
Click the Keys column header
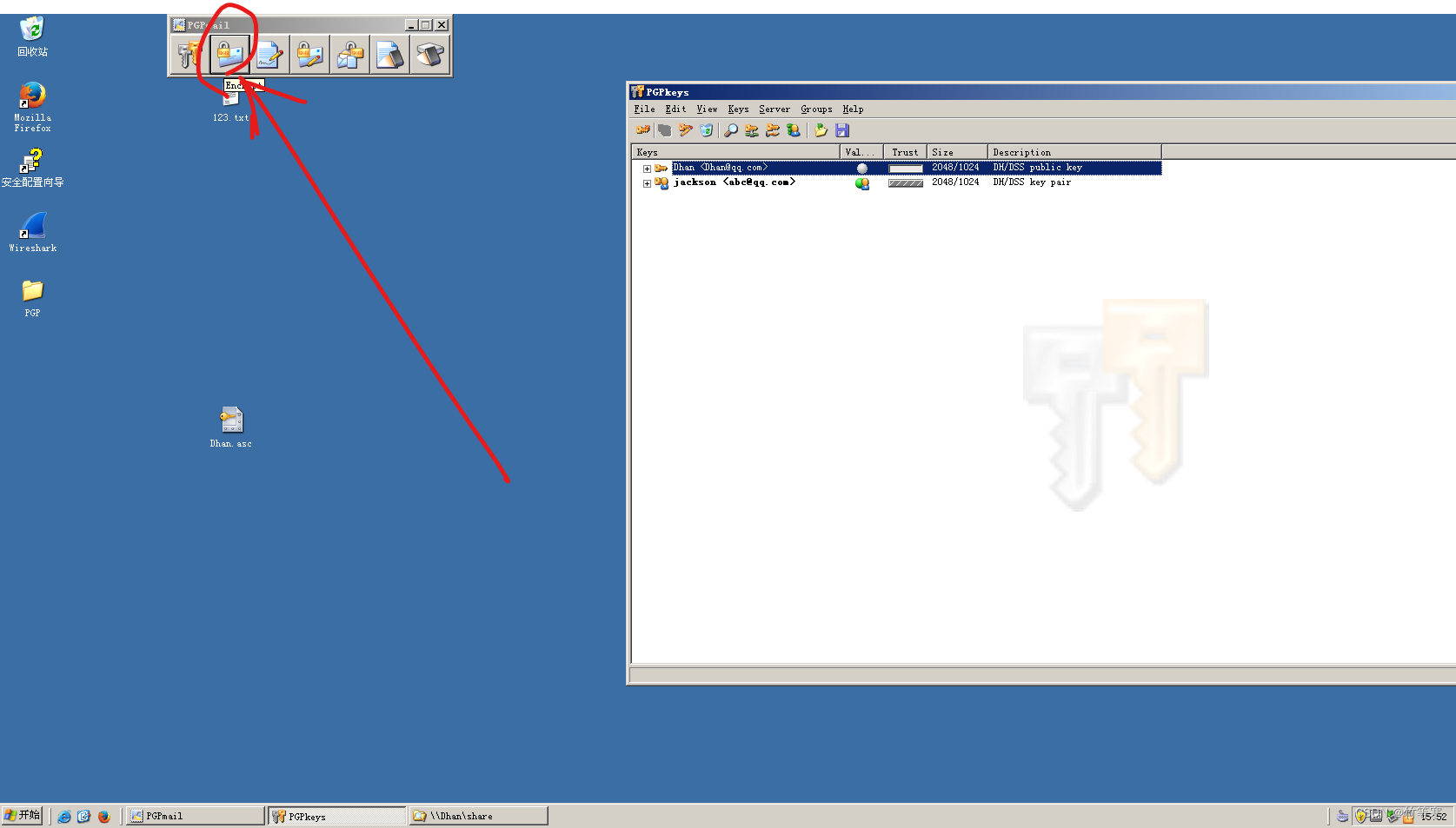pos(735,152)
